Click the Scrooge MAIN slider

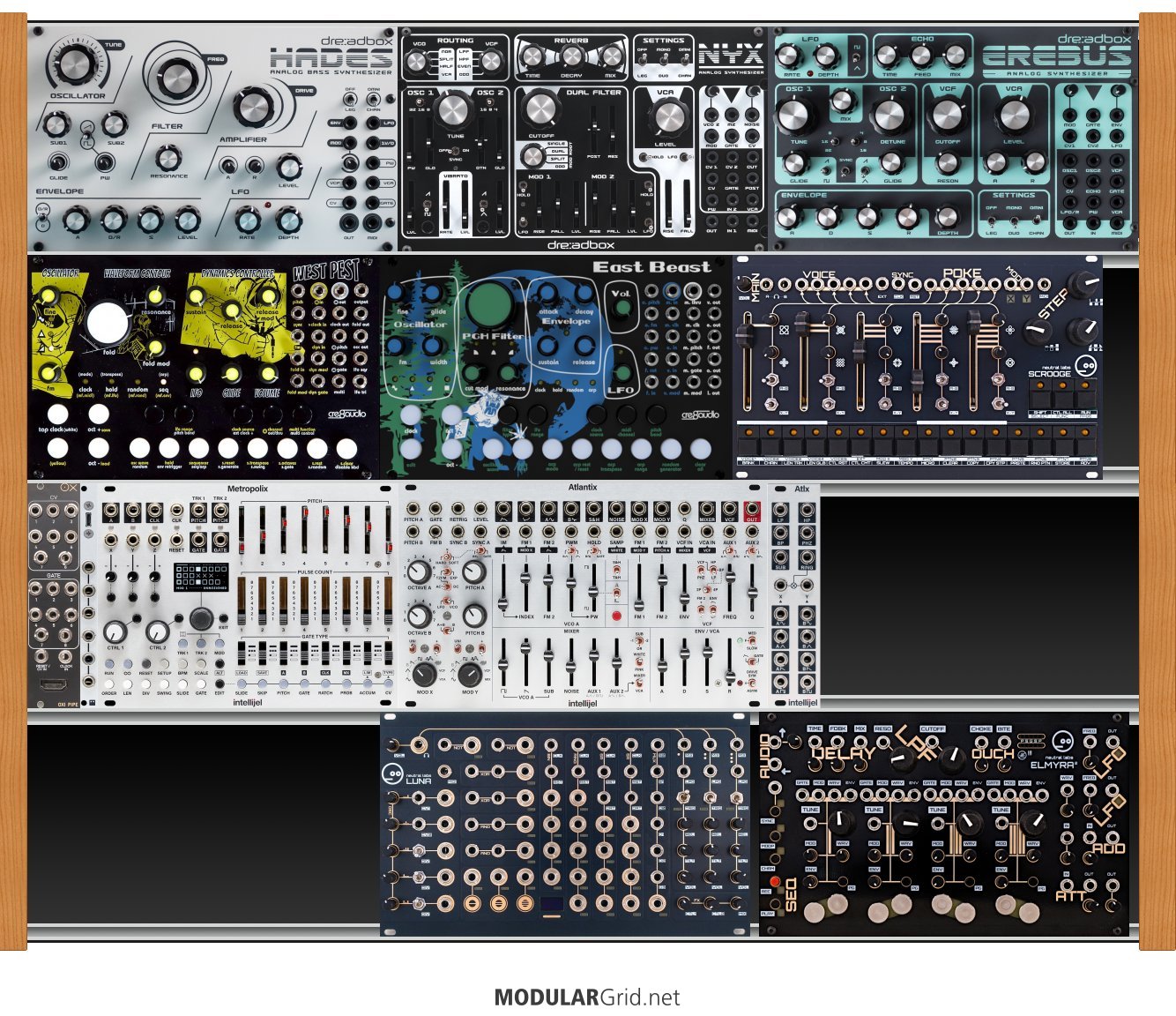pyautogui.click(x=747, y=360)
